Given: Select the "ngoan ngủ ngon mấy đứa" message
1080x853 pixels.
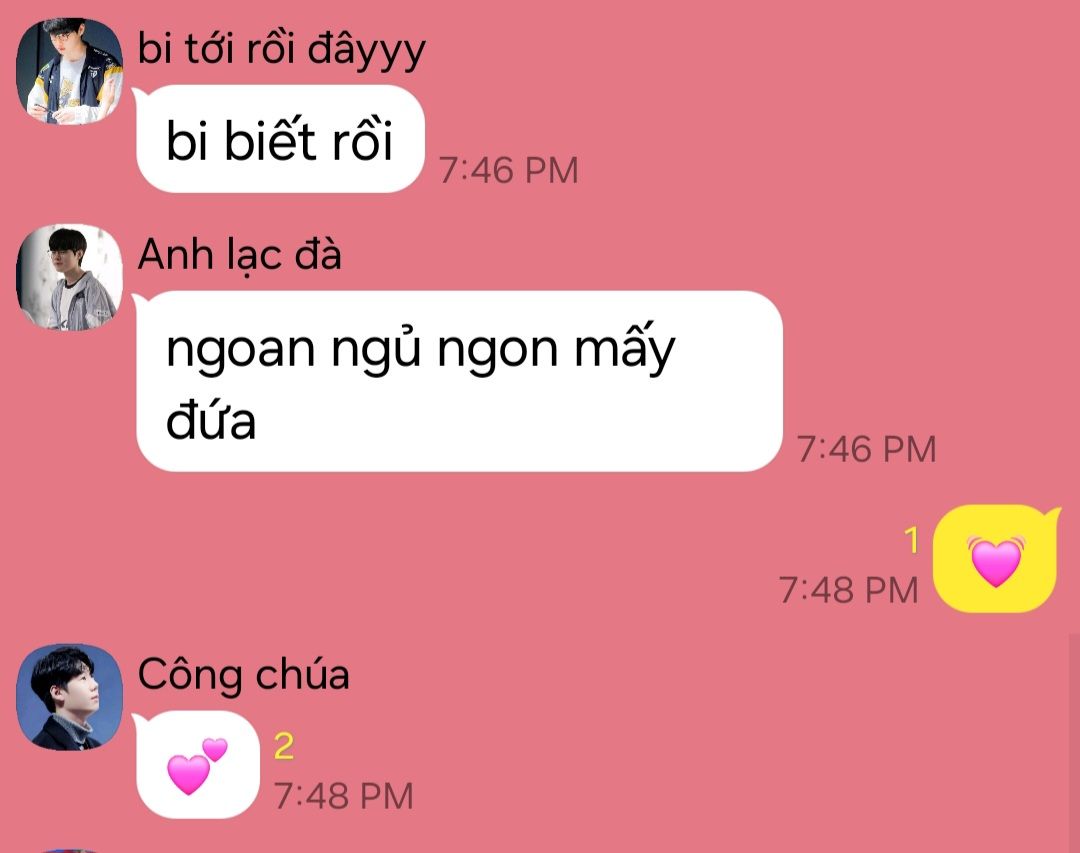Looking at the screenshot, I should pos(458,381).
